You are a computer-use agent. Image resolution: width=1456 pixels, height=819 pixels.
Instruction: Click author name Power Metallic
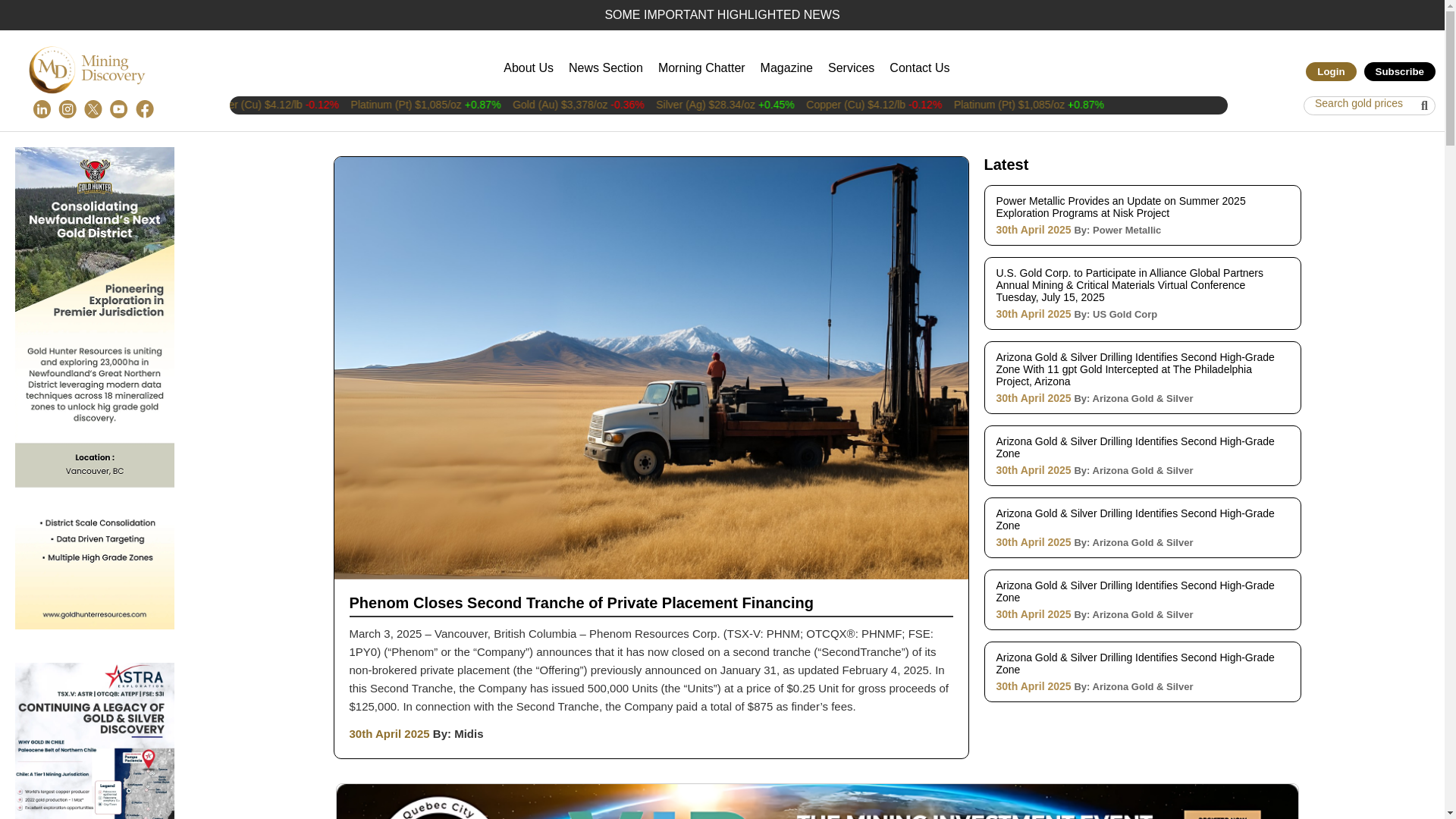tap(1126, 231)
